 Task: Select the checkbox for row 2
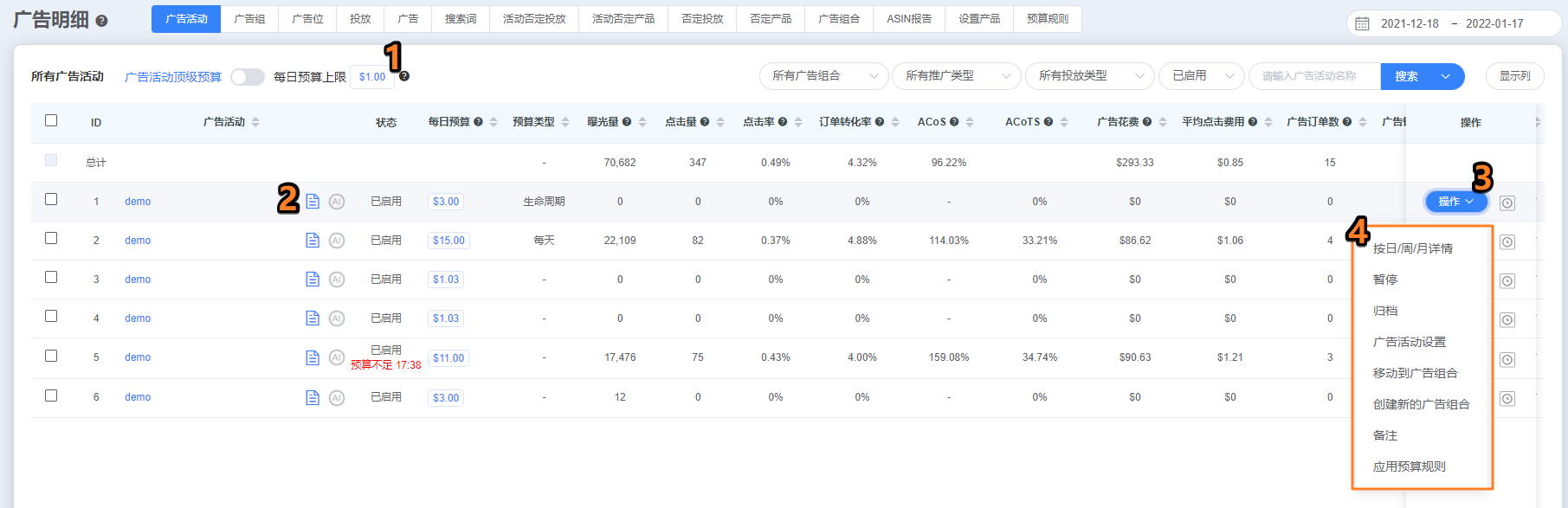[x=51, y=238]
